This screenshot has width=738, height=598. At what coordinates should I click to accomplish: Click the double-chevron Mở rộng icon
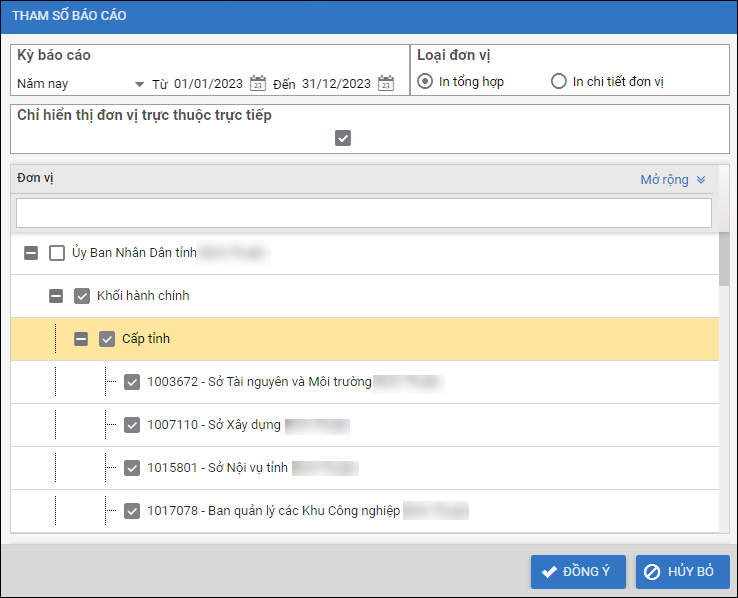pos(701,180)
